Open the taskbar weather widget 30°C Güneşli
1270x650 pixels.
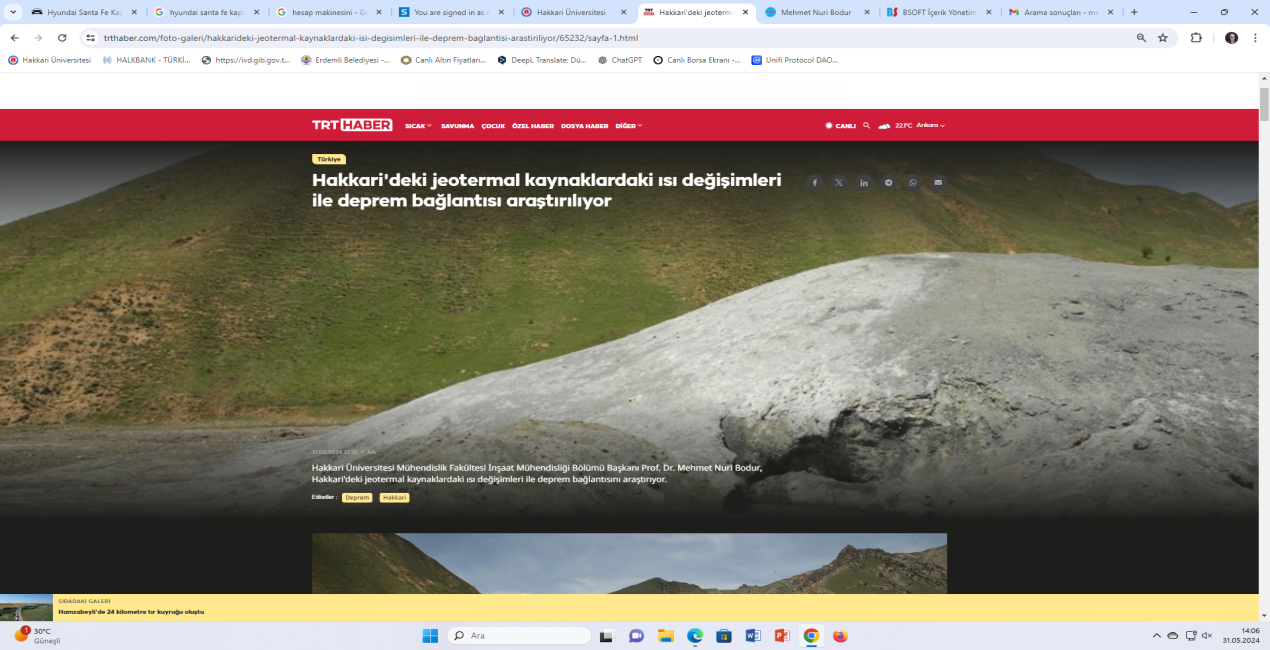37,636
